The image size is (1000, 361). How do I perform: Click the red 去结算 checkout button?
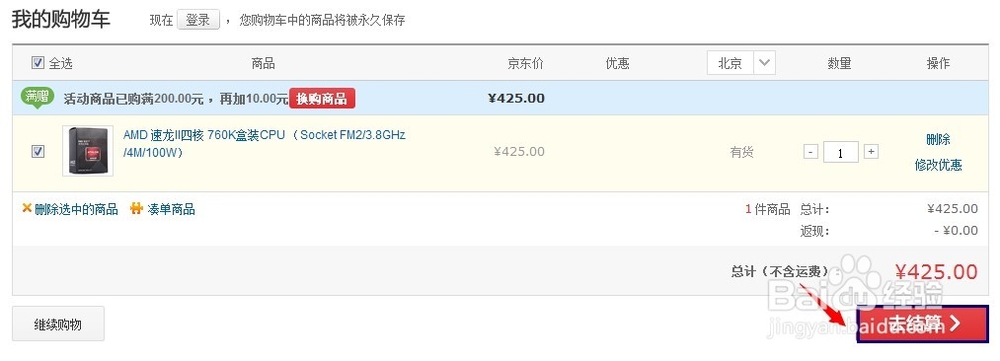[x=923, y=323]
